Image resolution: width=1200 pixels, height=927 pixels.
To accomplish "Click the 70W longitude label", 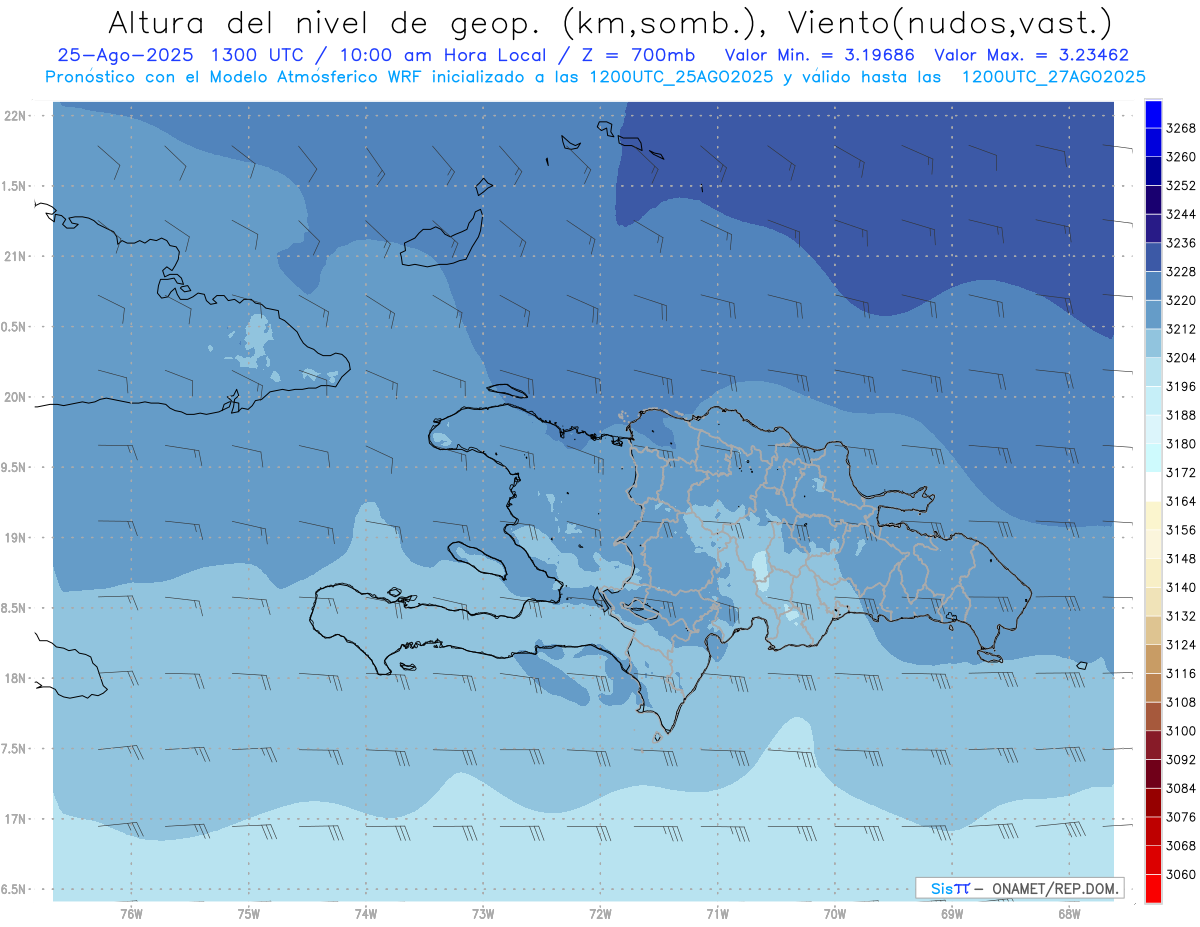I will click(x=835, y=913).
